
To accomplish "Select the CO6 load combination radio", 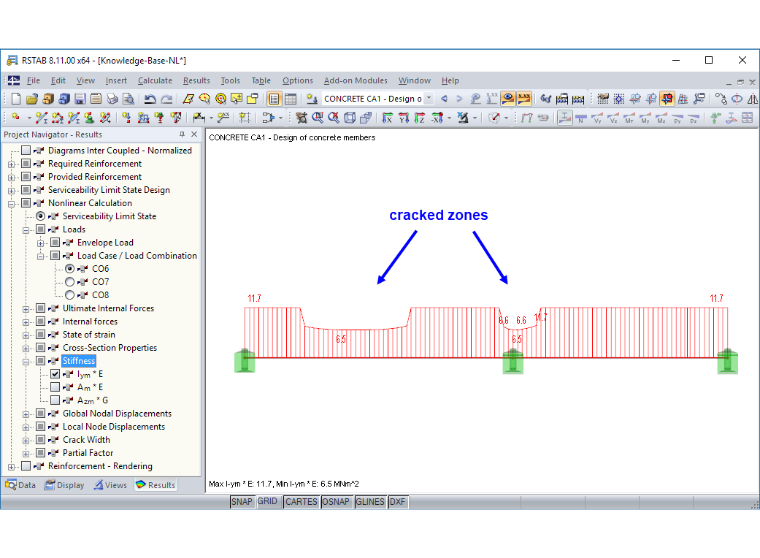I will 70,269.
